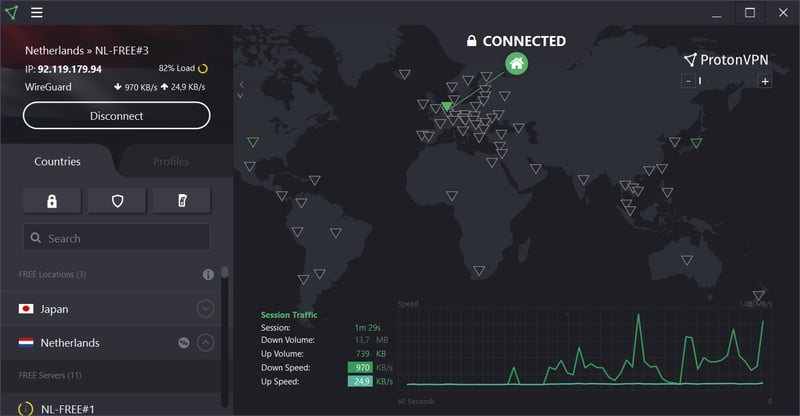Click the Up Volume 739 KB value
The height and width of the screenshot is (416, 800).
pos(371,354)
